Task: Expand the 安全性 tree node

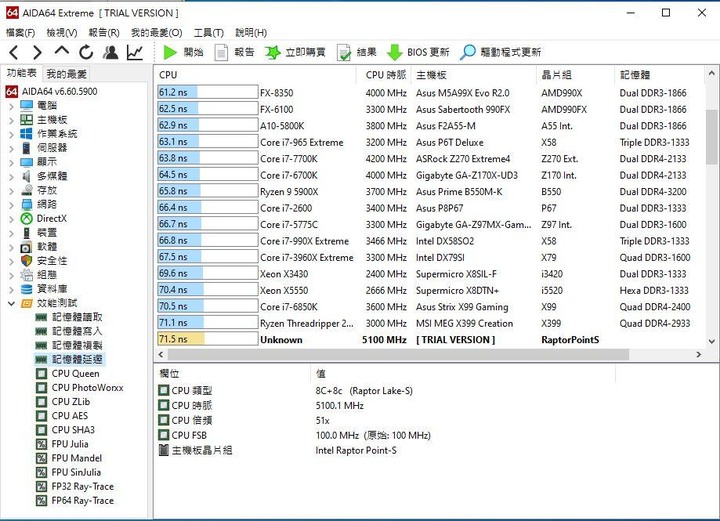Action: click(x=11, y=262)
